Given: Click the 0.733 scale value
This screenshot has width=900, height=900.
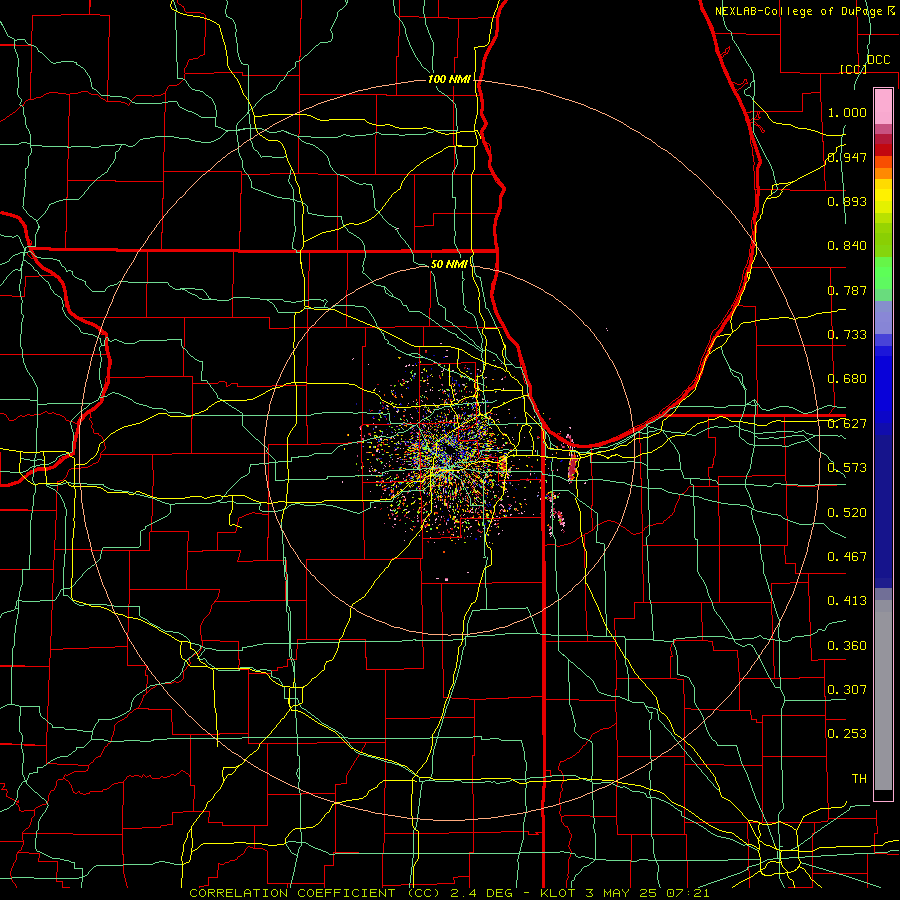Looking at the screenshot, I should click(x=847, y=335).
